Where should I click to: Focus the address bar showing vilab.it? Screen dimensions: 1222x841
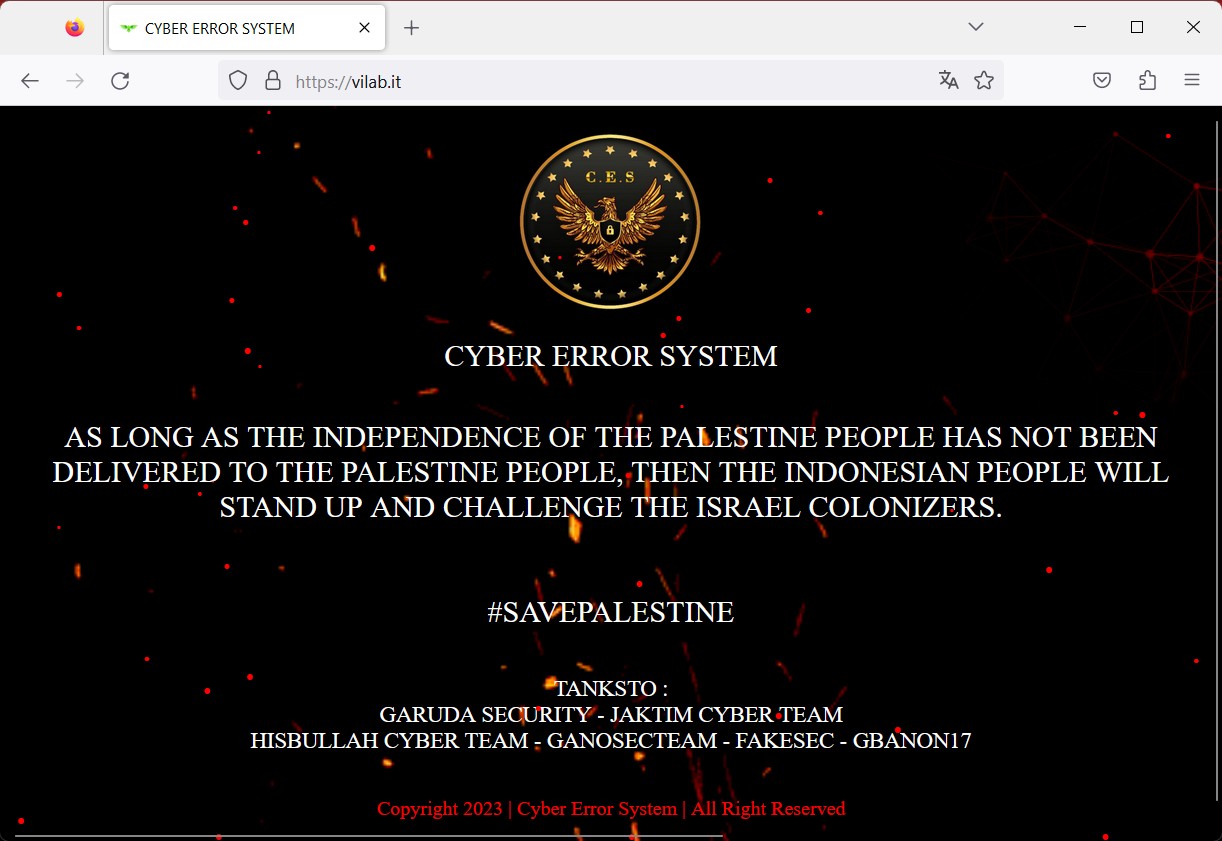[600, 81]
